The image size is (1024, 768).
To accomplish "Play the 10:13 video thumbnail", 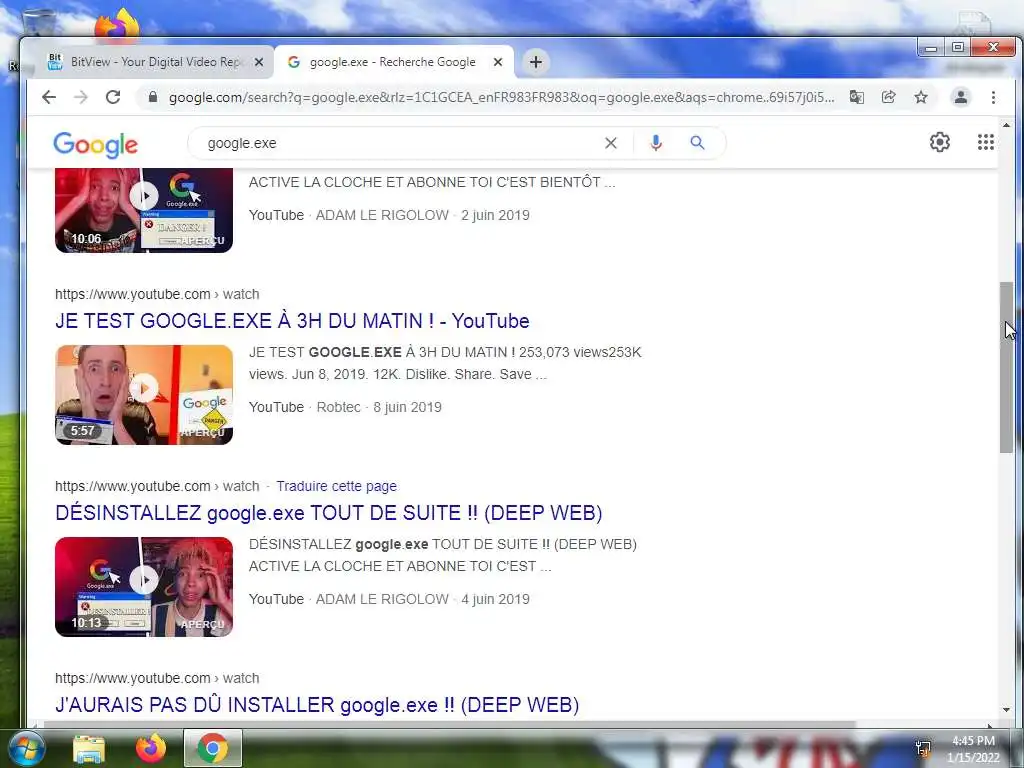I will [144, 587].
